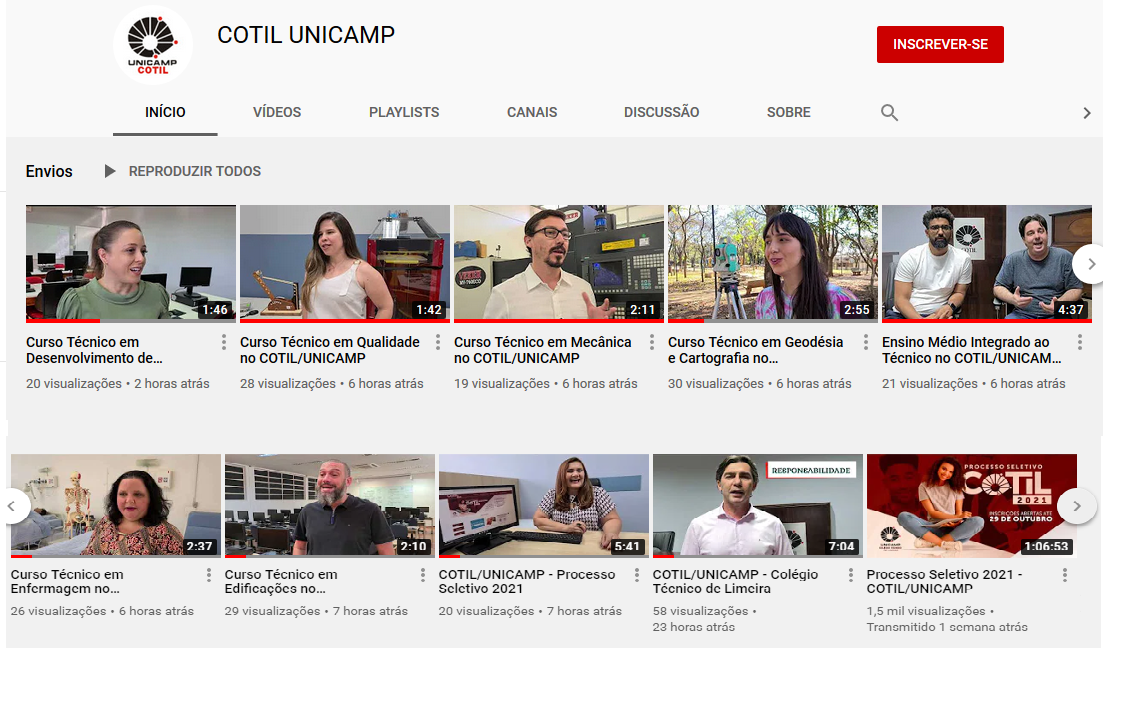Open options menu for Colégio Técnico de Limeira video
The width and height of the screenshot is (1130, 728).
(851, 574)
